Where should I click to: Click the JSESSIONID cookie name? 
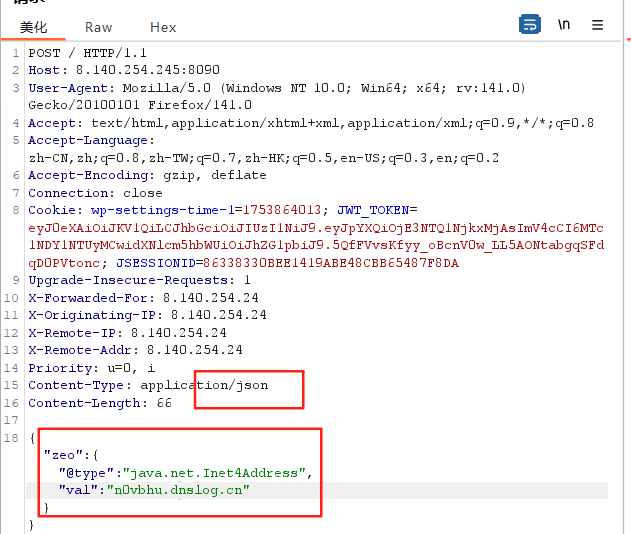pyautogui.click(x=156, y=263)
